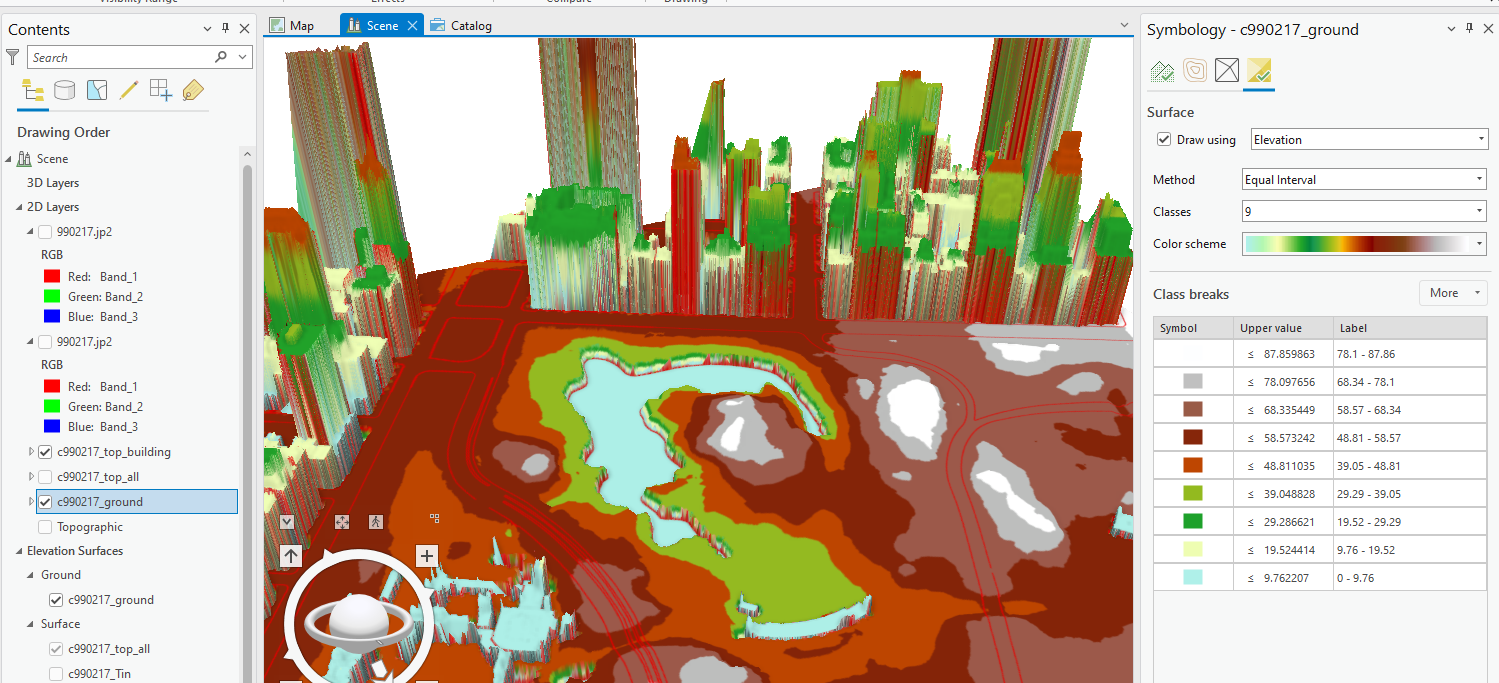Open the Classes dropdown showing 9

1364,212
